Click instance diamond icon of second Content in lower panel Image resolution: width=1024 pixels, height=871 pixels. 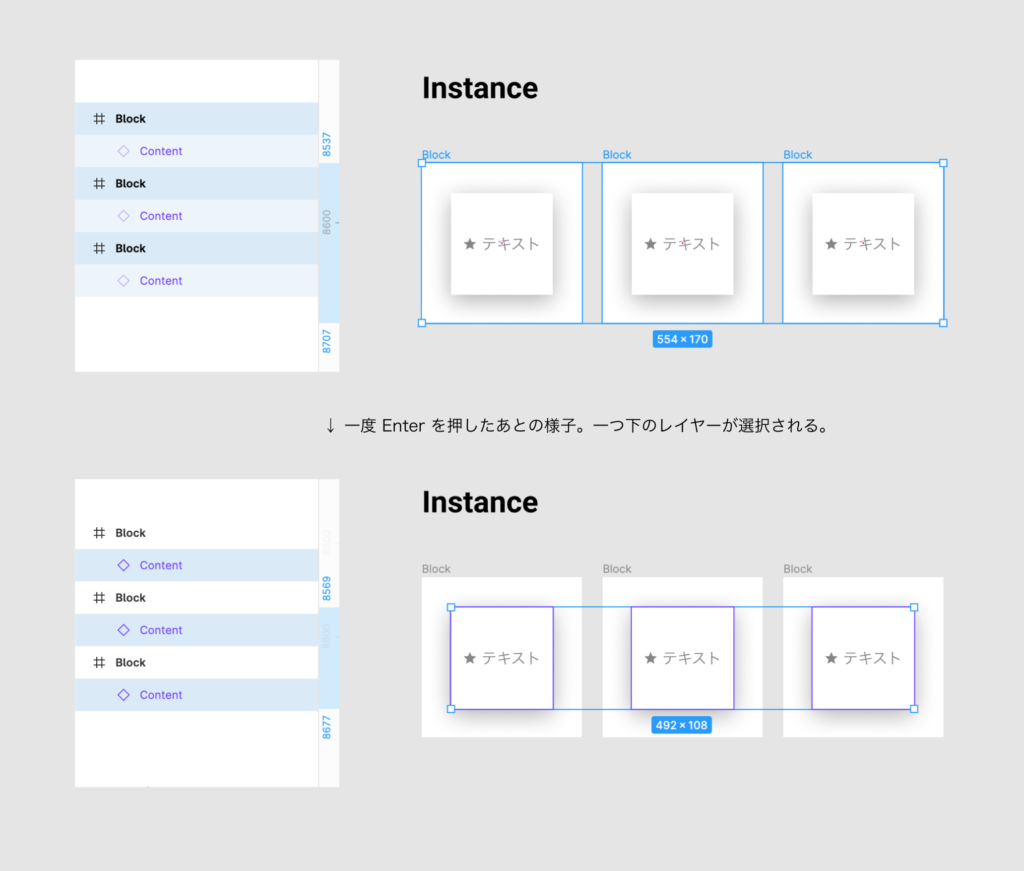[x=124, y=630]
